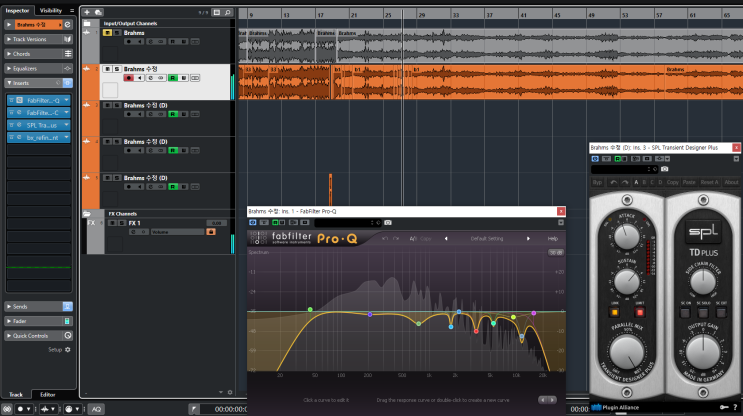The width and height of the screenshot is (743, 416).
Task: Open inspector menu icon next to Visibility
Action: tap(72, 10)
